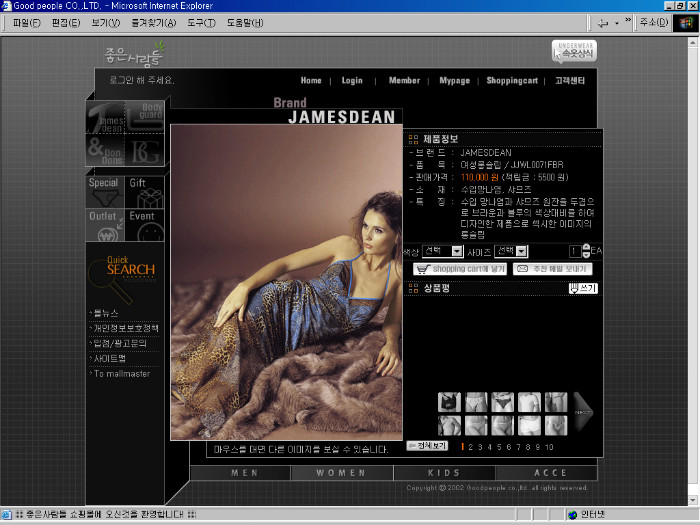Image resolution: width=700 pixels, height=525 pixels.
Task: Go to thumbnail page 2
Action: [470, 447]
